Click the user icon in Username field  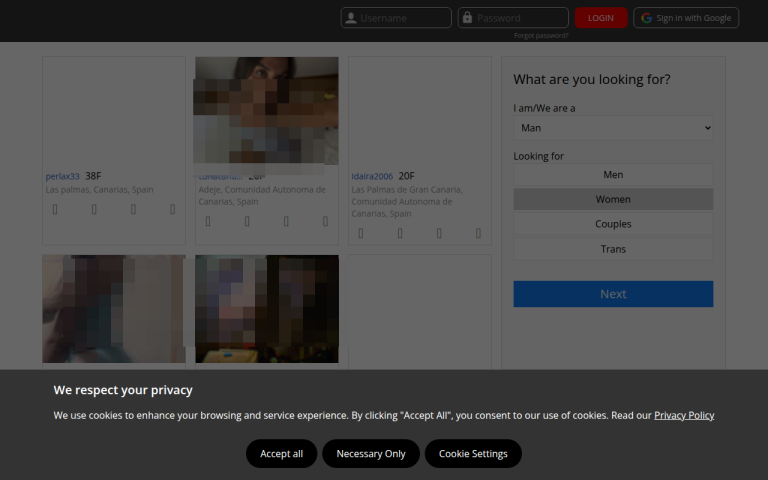pyautogui.click(x=351, y=18)
